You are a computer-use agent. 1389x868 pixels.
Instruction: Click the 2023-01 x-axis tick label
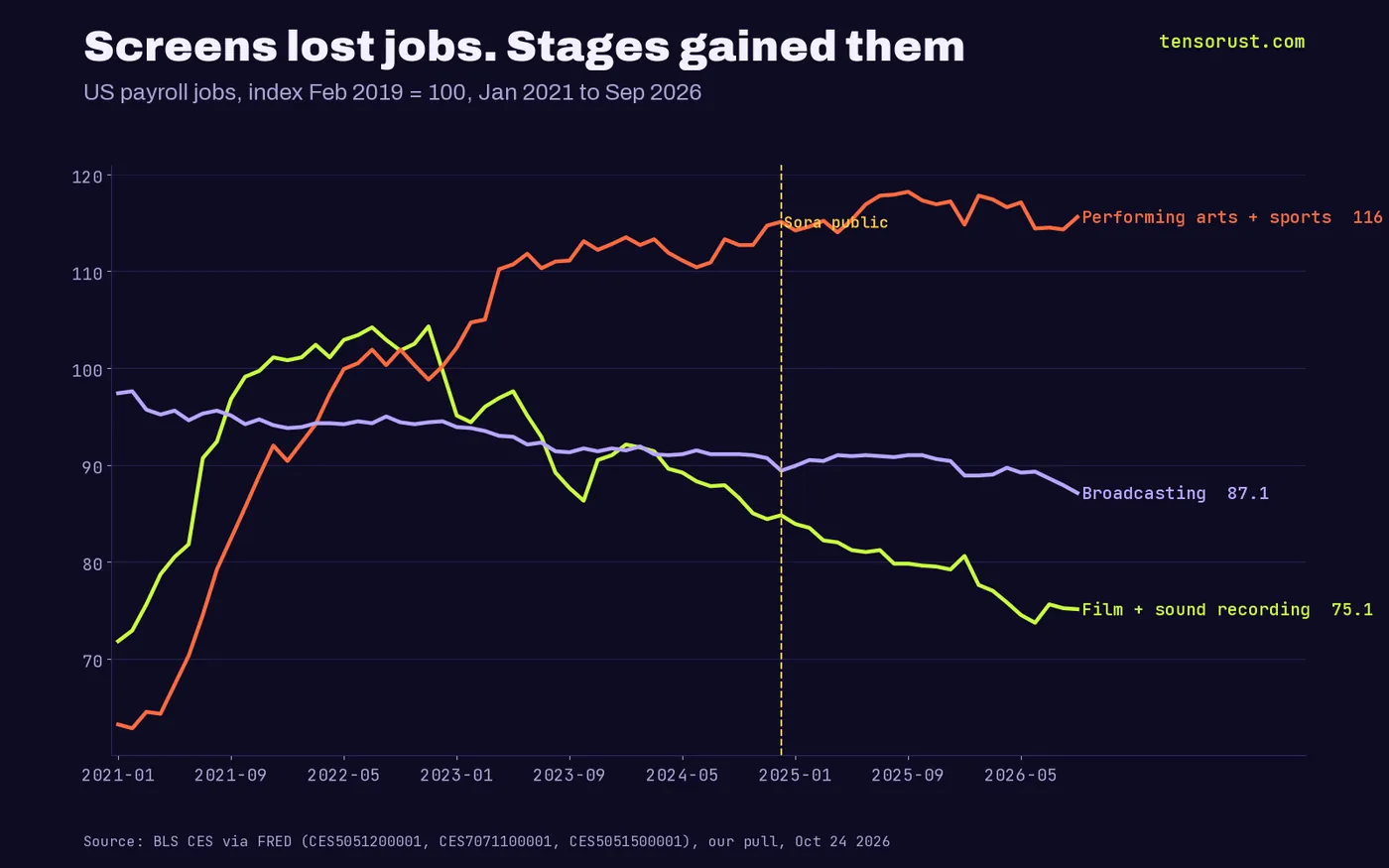click(456, 776)
